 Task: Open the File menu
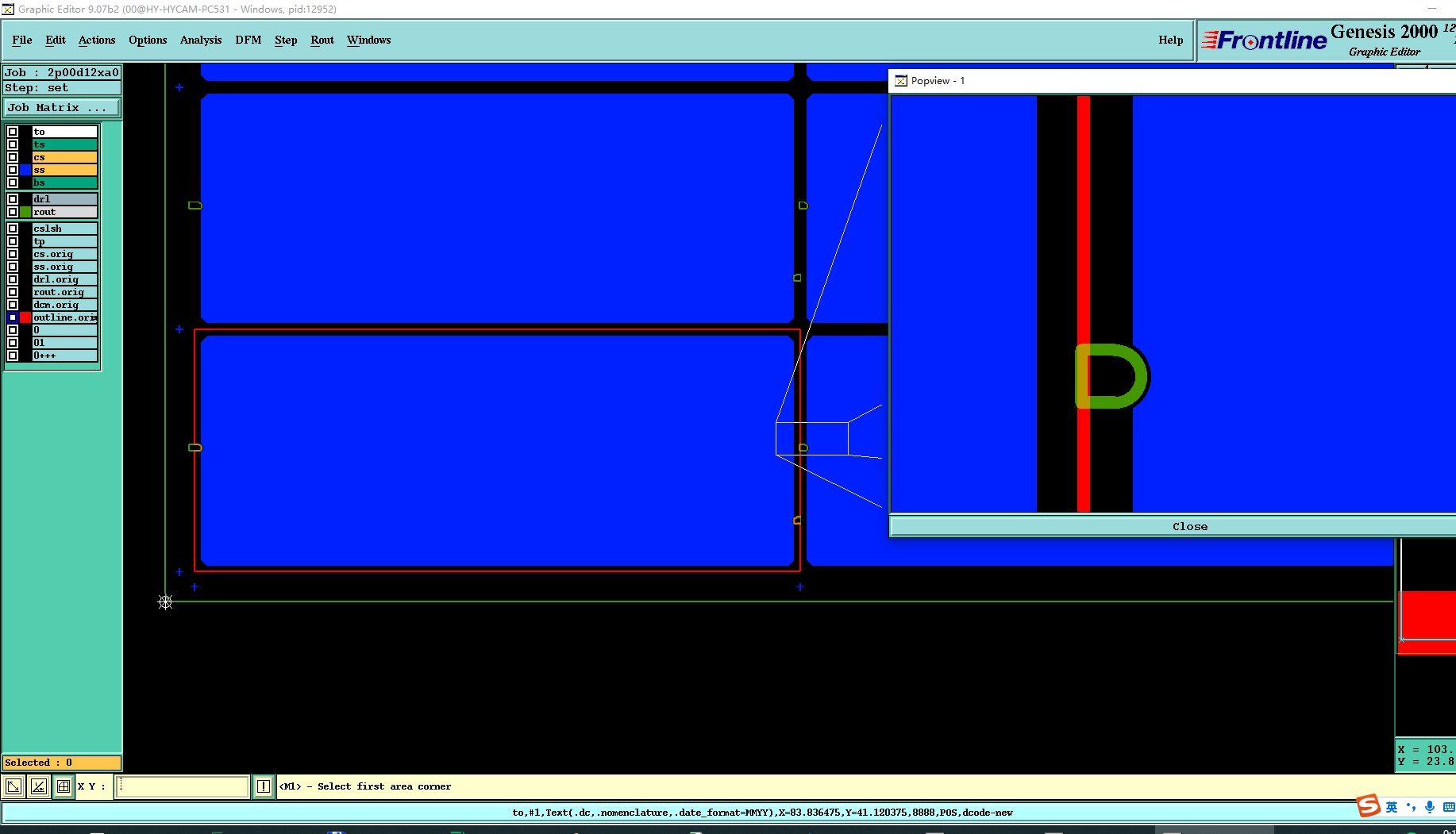22,40
